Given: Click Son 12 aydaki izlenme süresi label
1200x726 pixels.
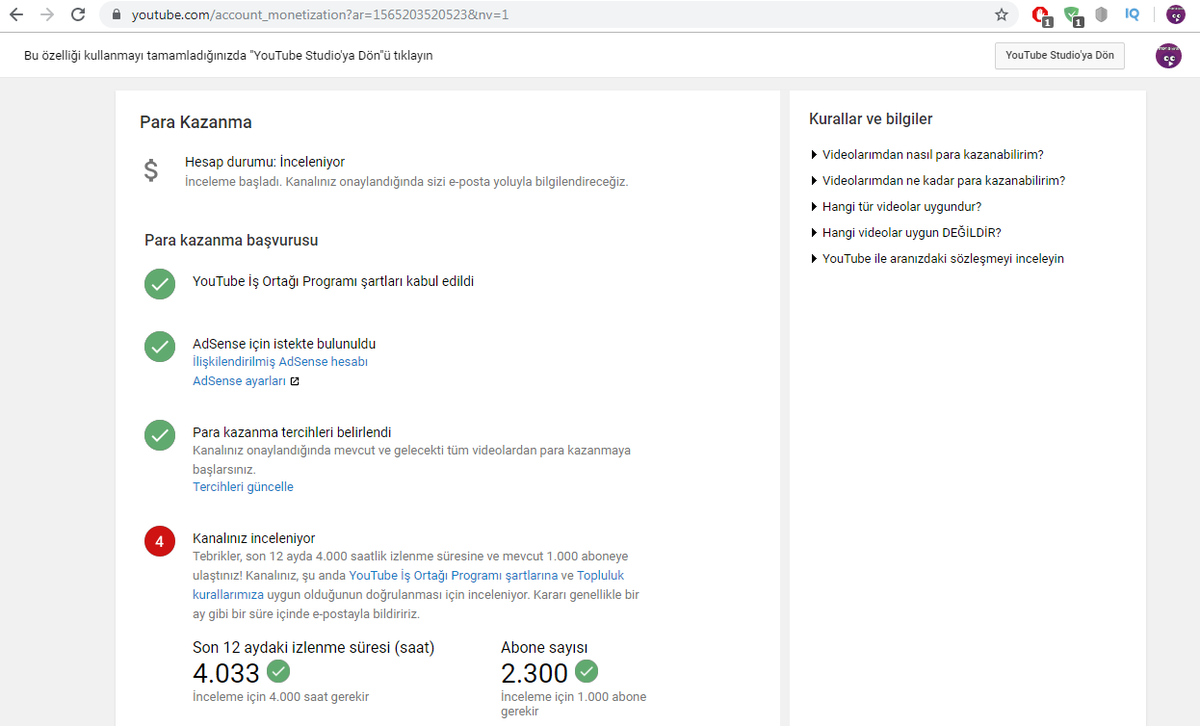Looking at the screenshot, I should point(313,648).
